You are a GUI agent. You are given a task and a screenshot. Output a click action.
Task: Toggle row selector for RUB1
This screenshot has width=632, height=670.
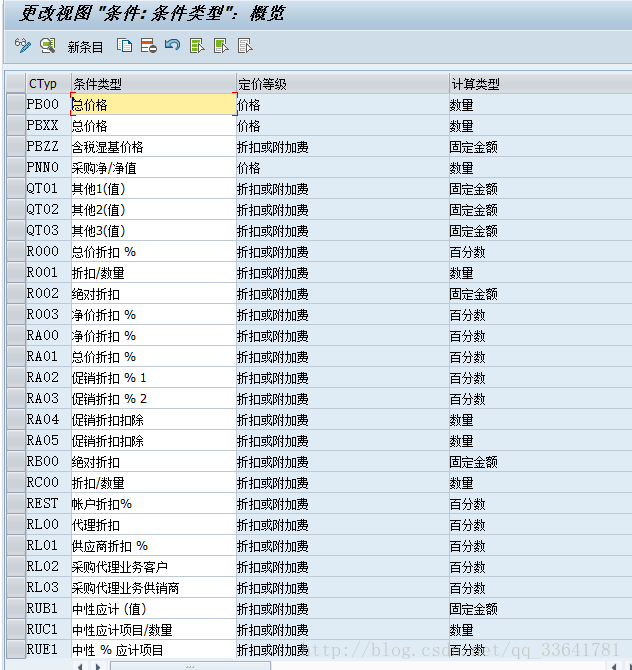(16, 608)
